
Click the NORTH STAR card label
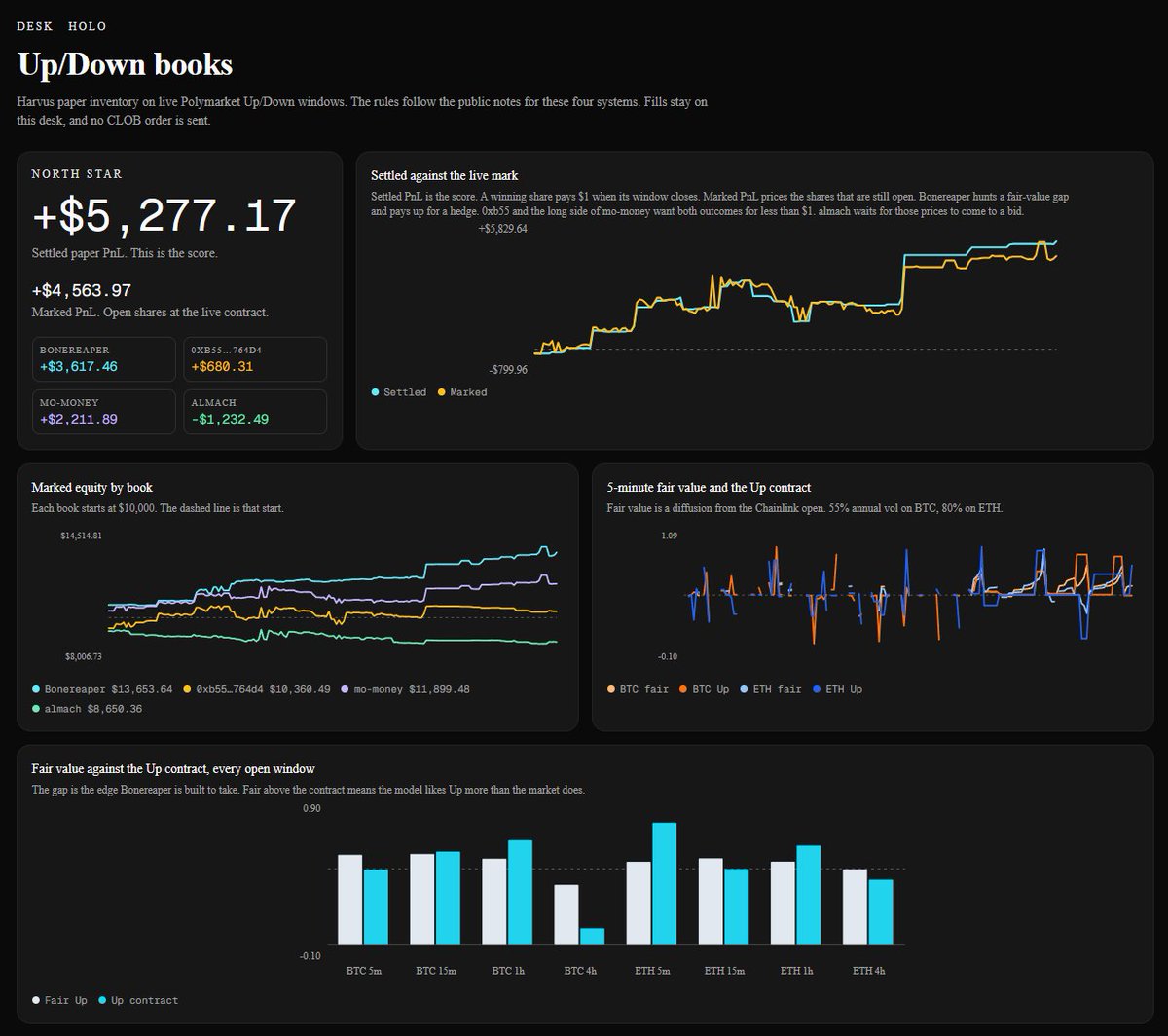(x=77, y=174)
